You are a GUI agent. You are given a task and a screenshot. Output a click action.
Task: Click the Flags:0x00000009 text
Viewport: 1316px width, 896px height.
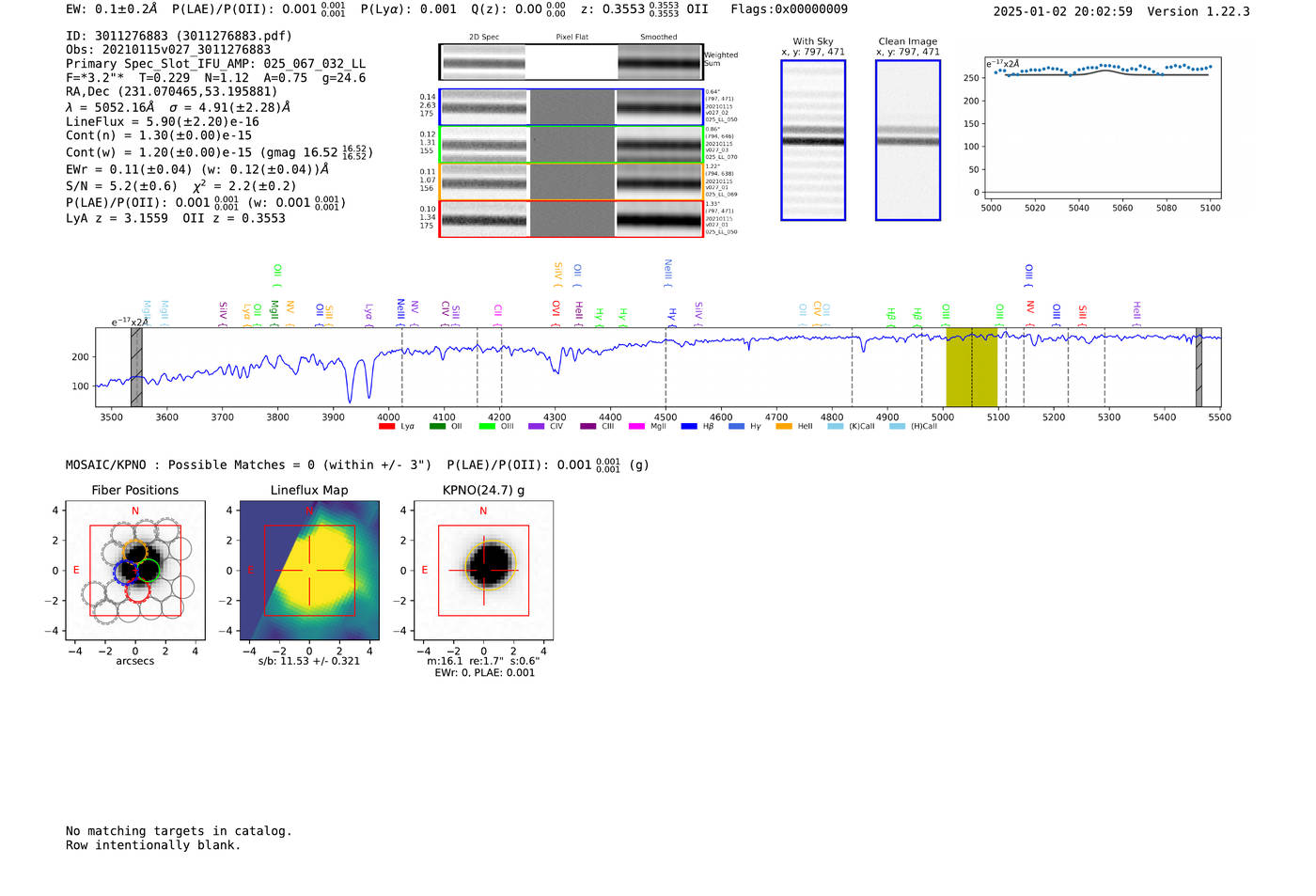pyautogui.click(x=789, y=9)
